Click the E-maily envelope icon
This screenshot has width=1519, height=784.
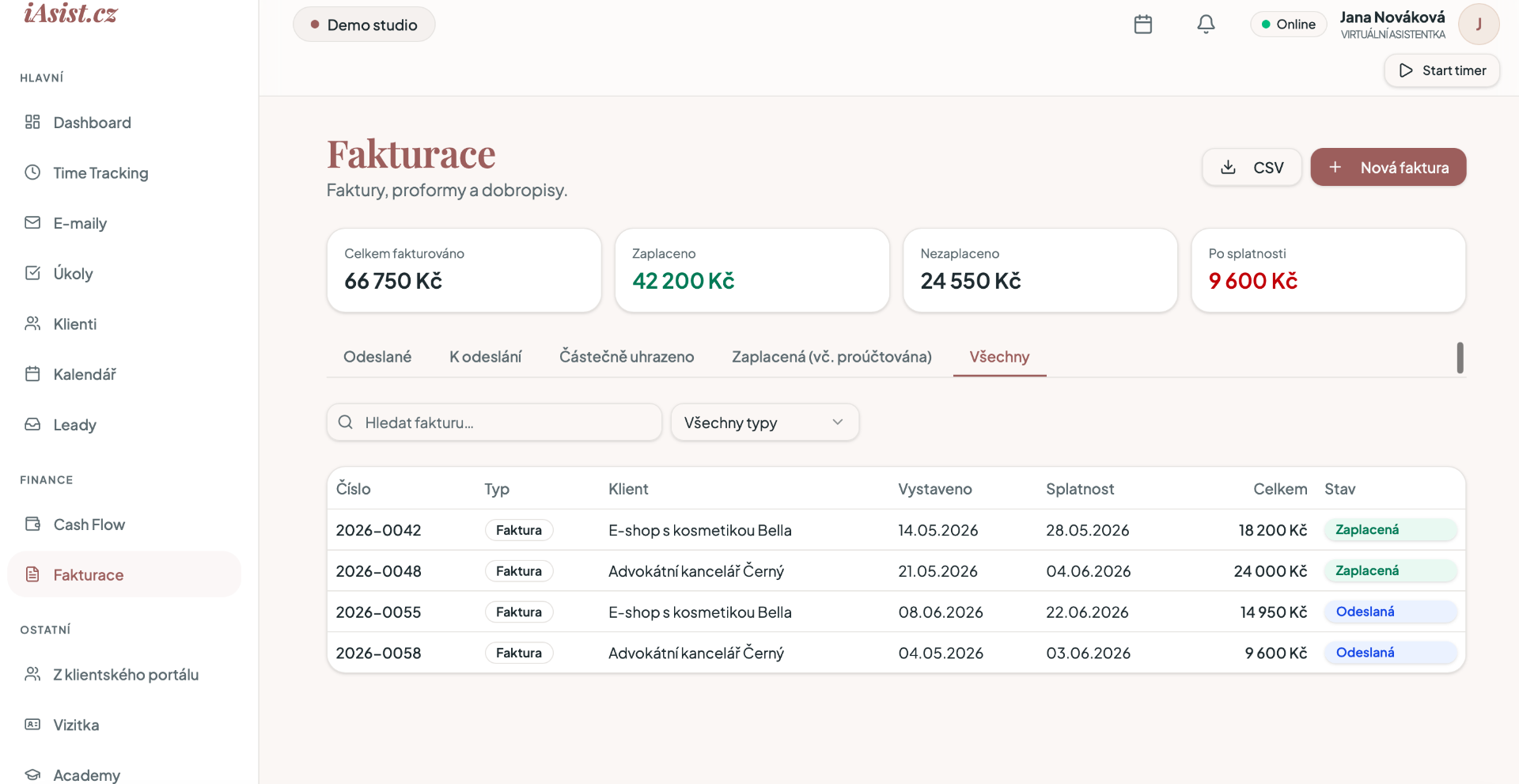[32, 222]
